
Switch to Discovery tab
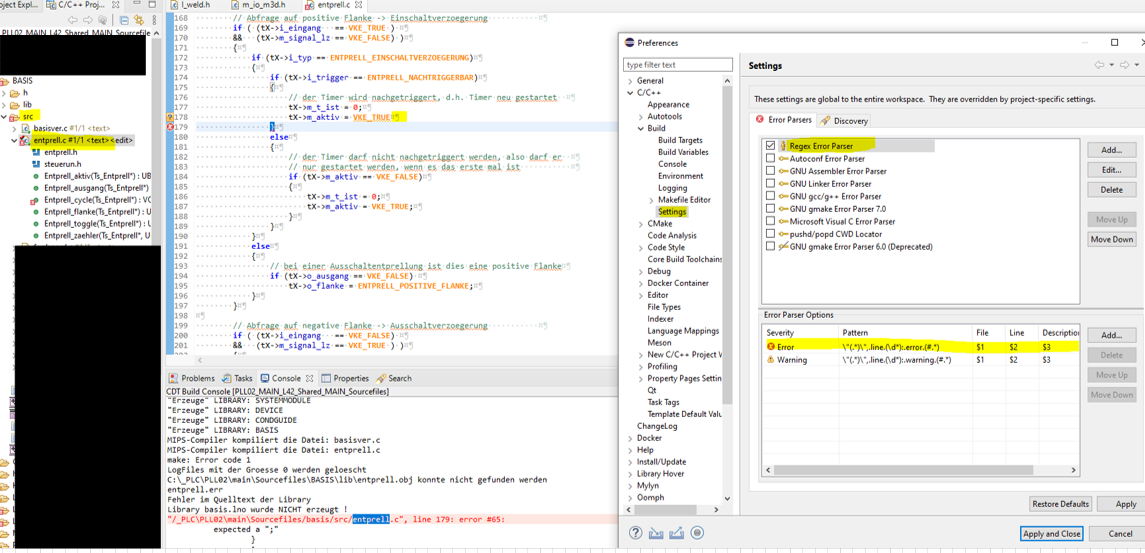843,121
